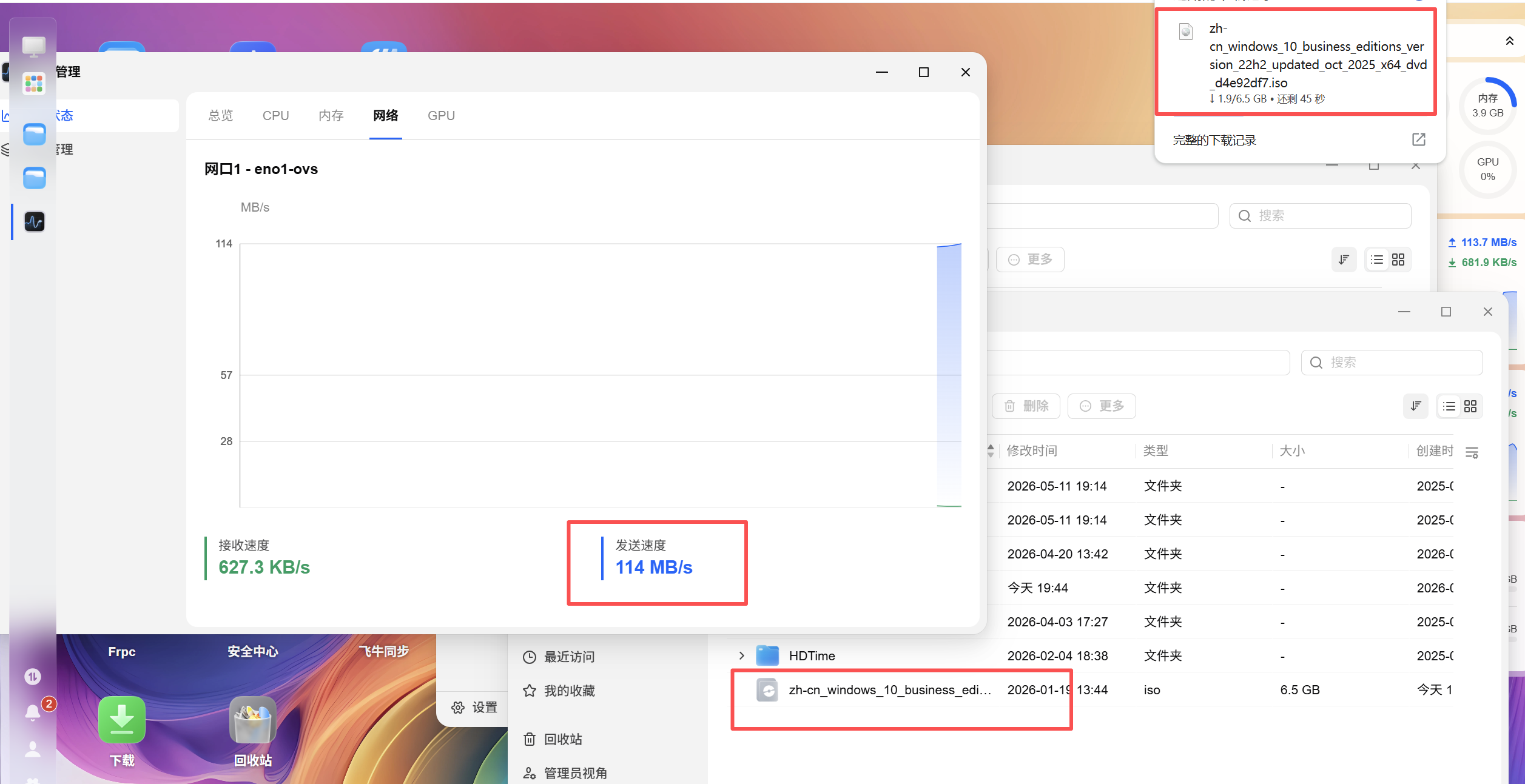Collapse the side panel with double chevron
1525x784 pixels.
coord(1510,41)
